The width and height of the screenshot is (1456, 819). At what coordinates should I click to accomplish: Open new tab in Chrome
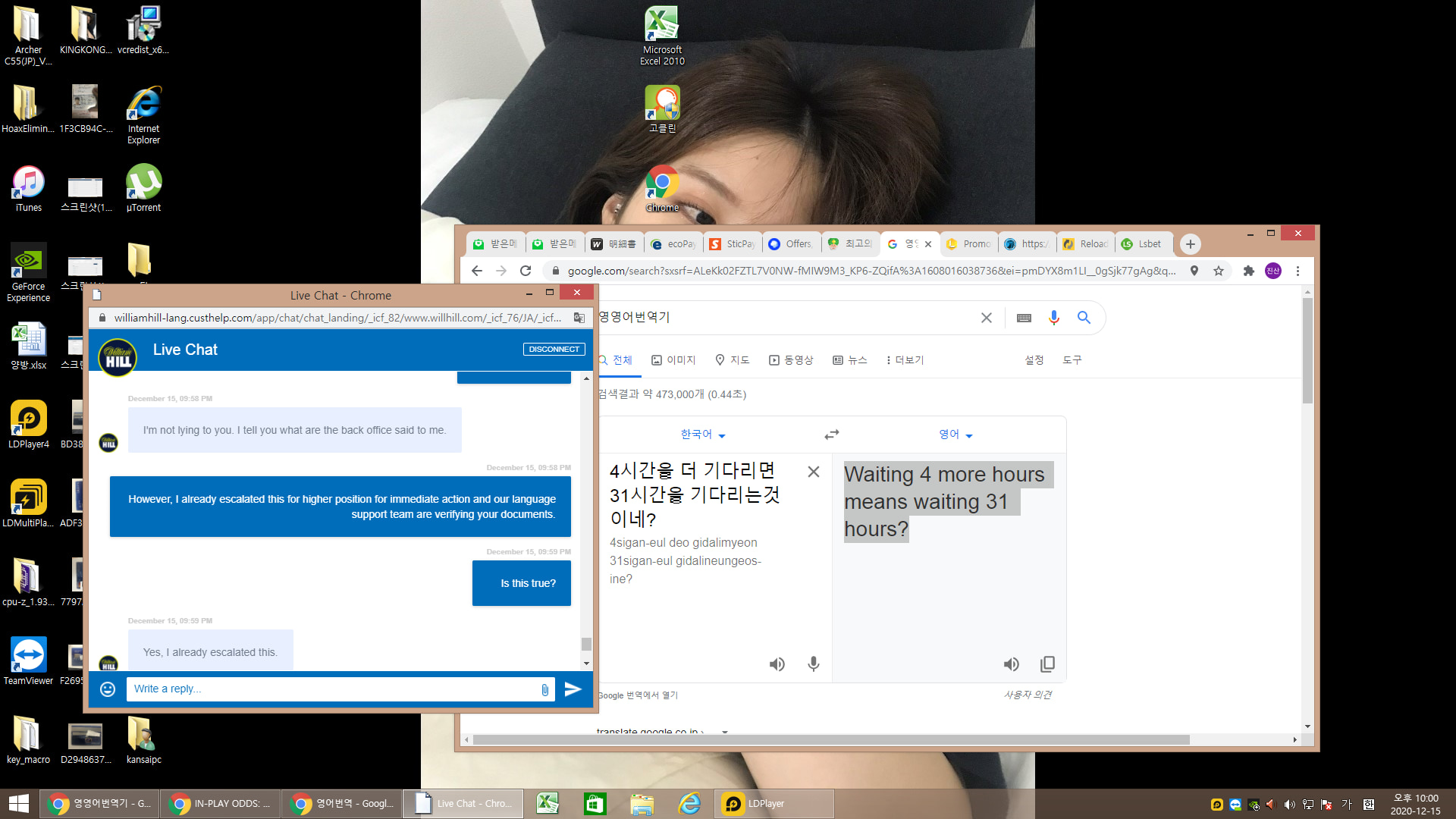coord(1191,244)
